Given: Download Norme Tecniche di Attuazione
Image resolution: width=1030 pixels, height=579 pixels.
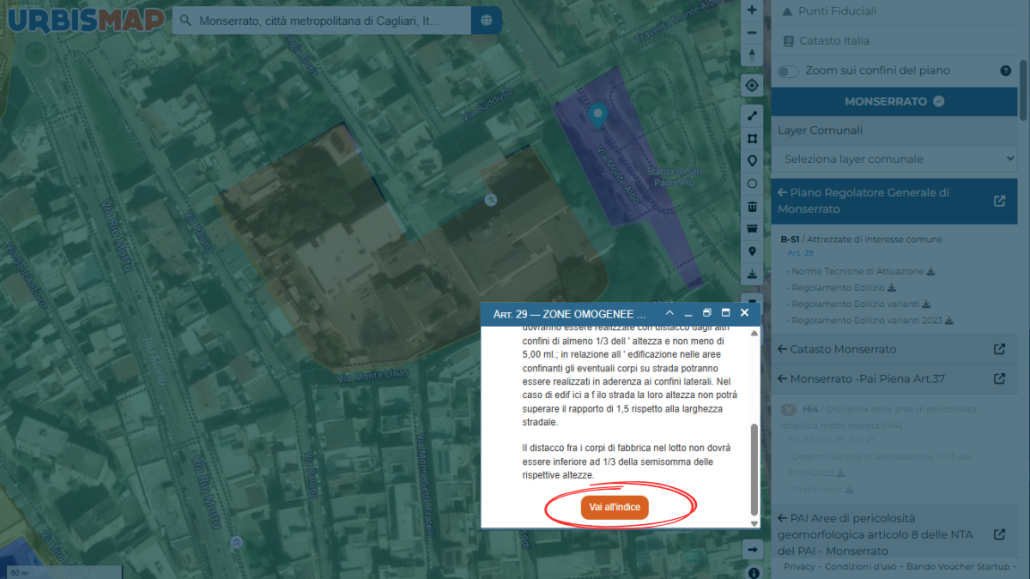Looking at the screenshot, I should coord(931,271).
